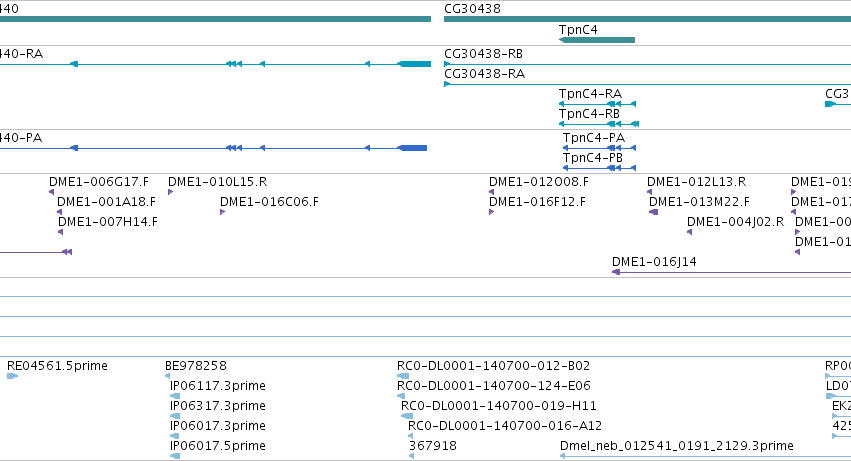The height and width of the screenshot is (461, 851).
Task: Click the RC0-DL0001-140700-019-H11 label
Action: [499, 406]
